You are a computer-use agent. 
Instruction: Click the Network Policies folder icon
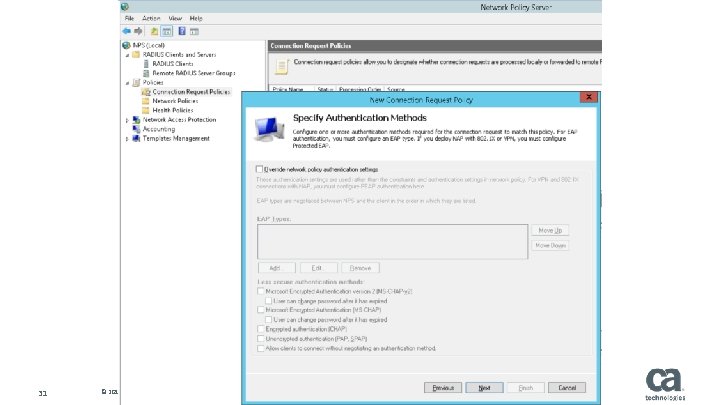146,101
